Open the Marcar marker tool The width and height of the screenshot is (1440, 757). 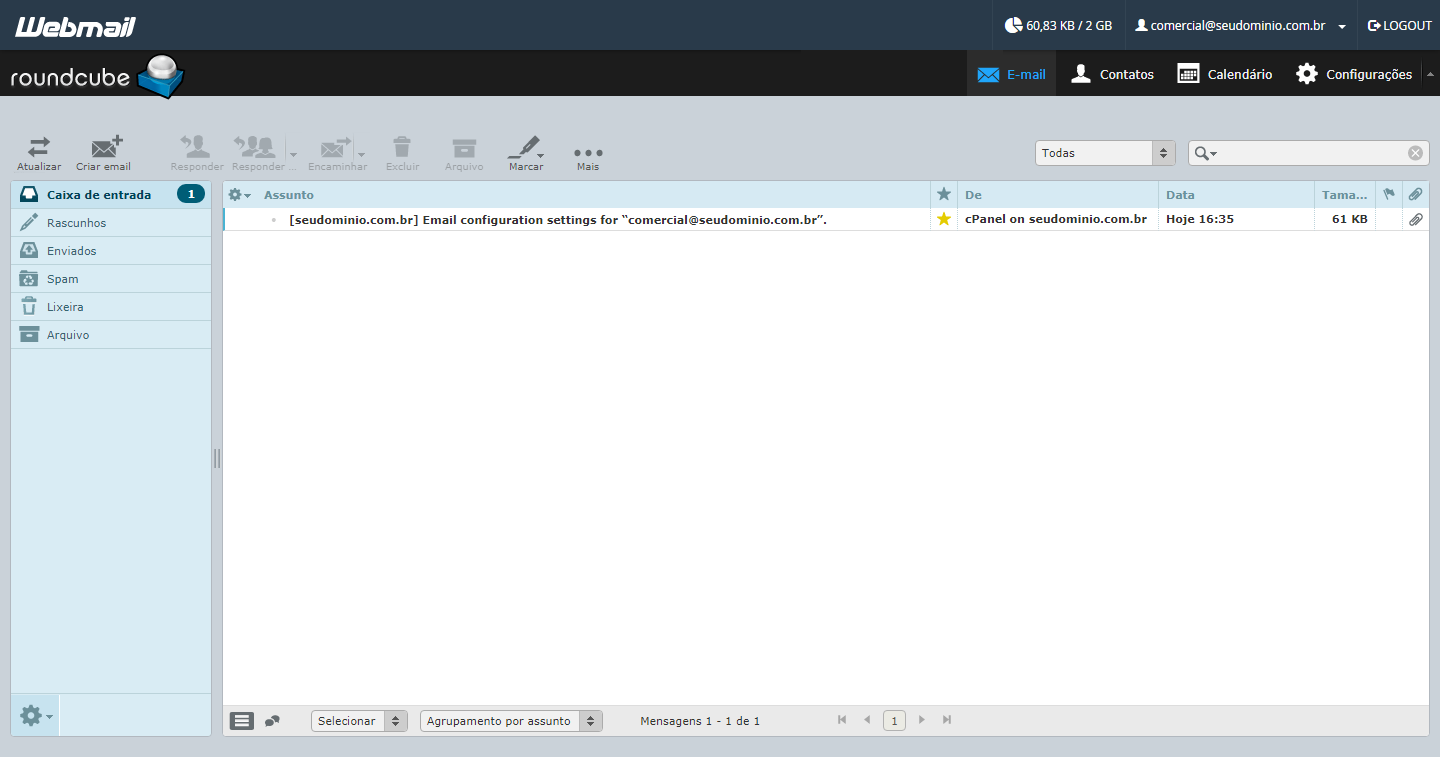point(526,154)
